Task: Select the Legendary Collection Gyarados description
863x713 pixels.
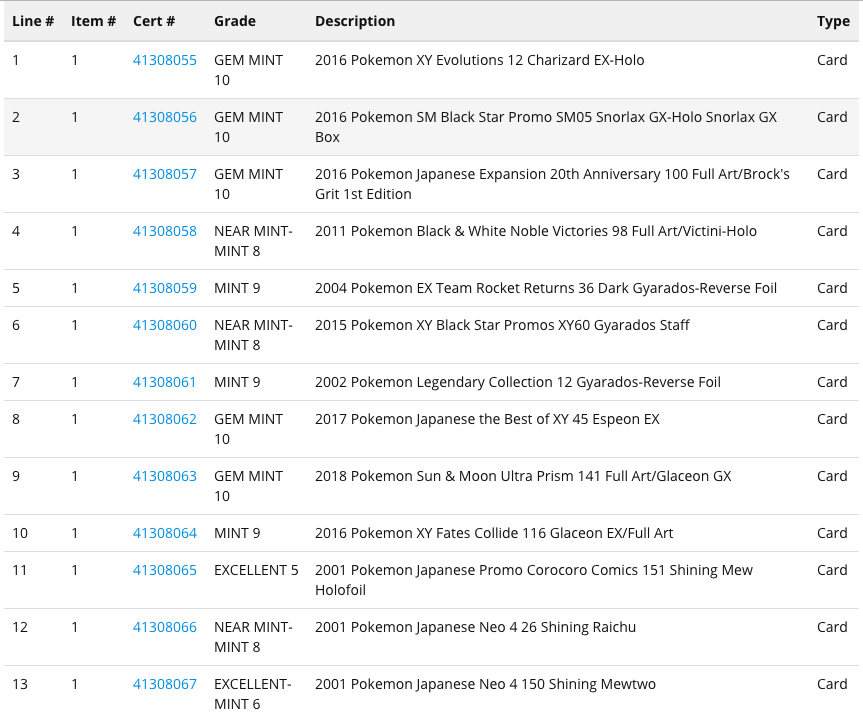Action: (518, 383)
